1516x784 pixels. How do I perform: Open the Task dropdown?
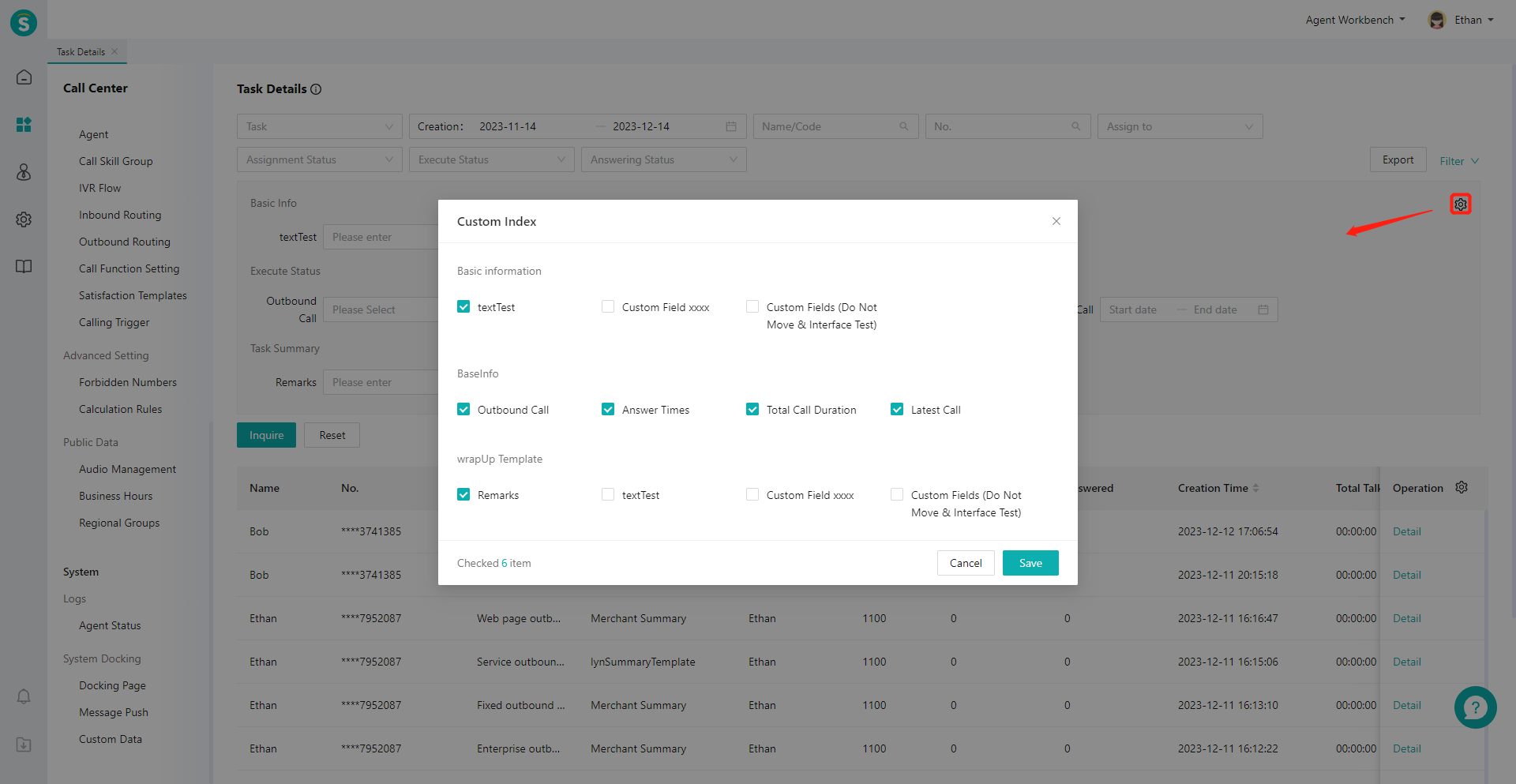tap(320, 126)
